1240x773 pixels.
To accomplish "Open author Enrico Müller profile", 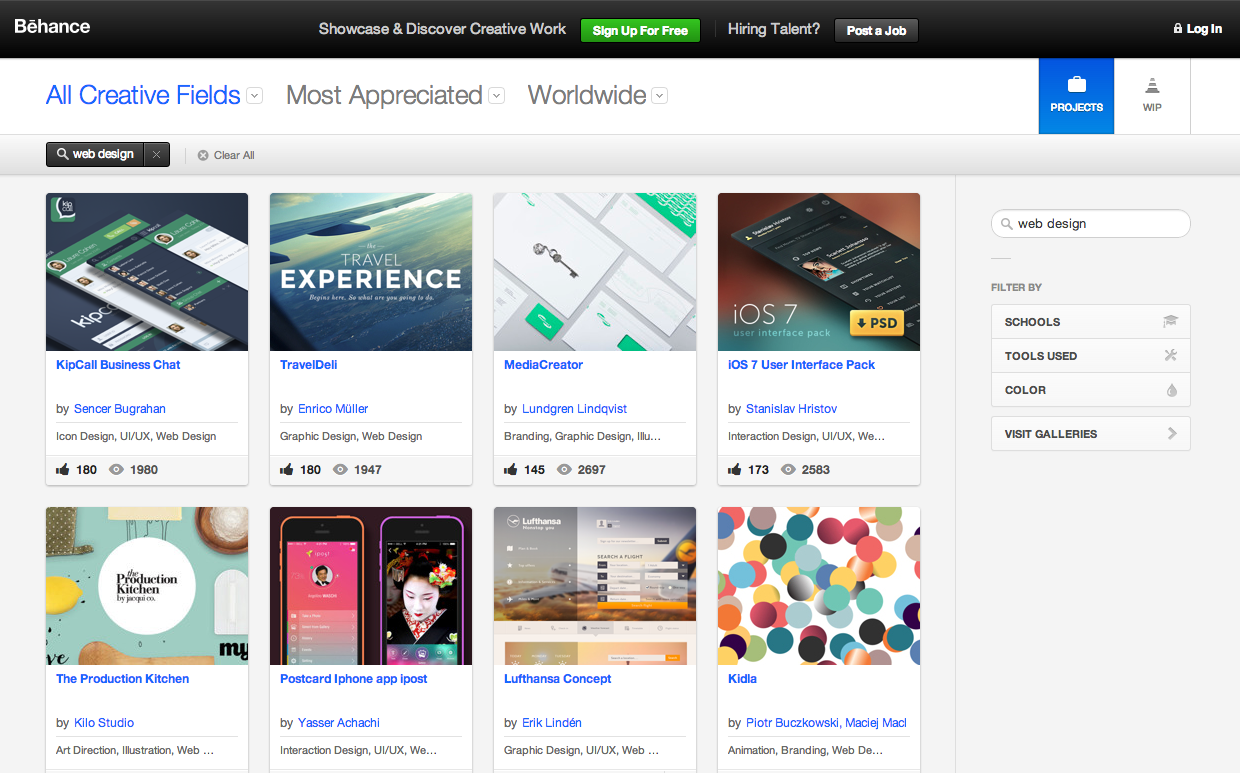I will (333, 409).
